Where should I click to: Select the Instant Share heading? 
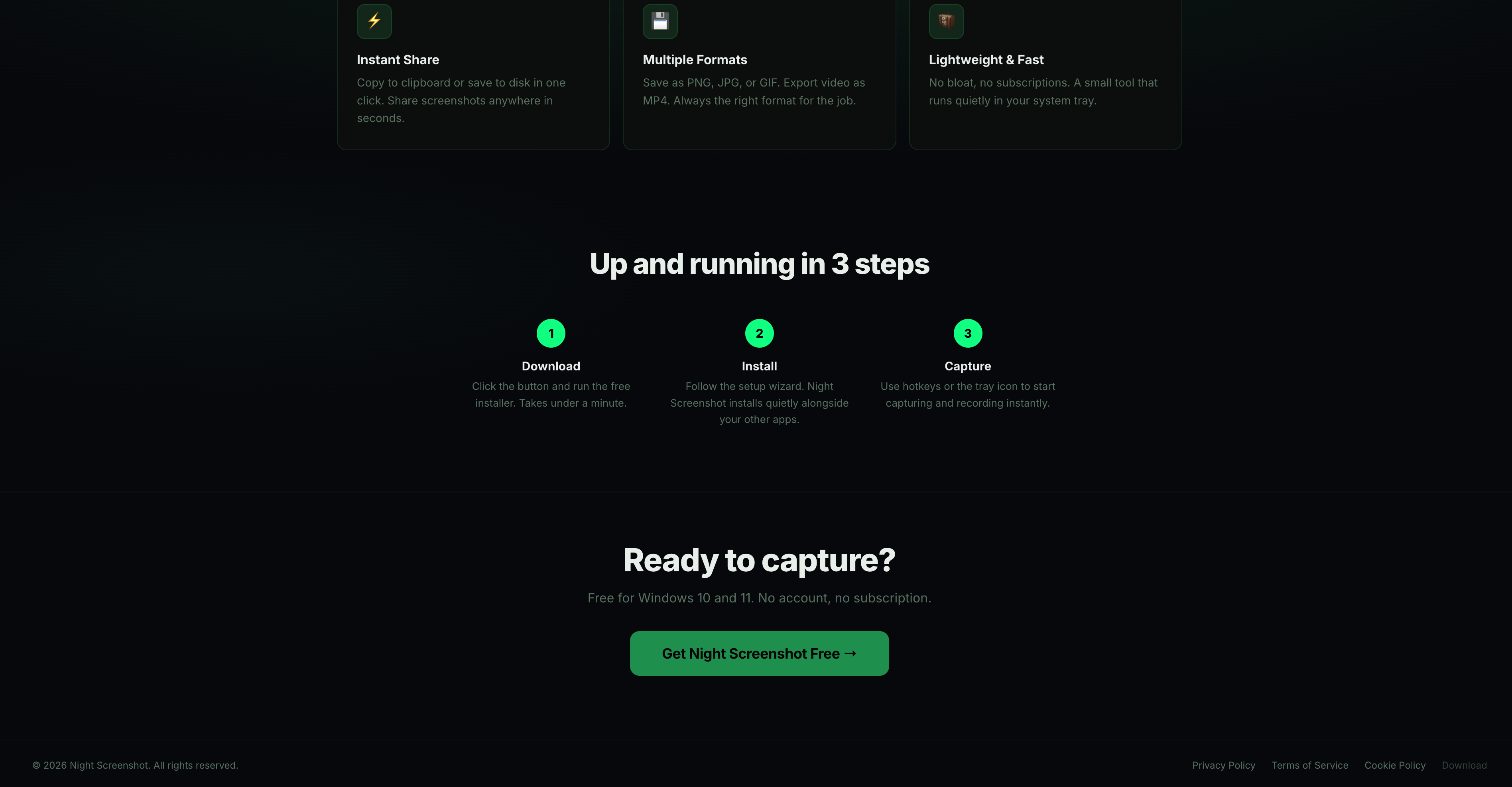398,60
